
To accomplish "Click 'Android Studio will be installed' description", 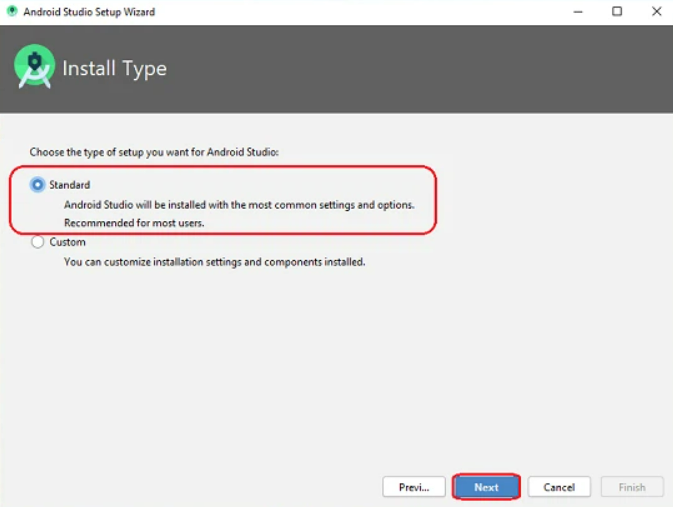I will [x=239, y=205].
